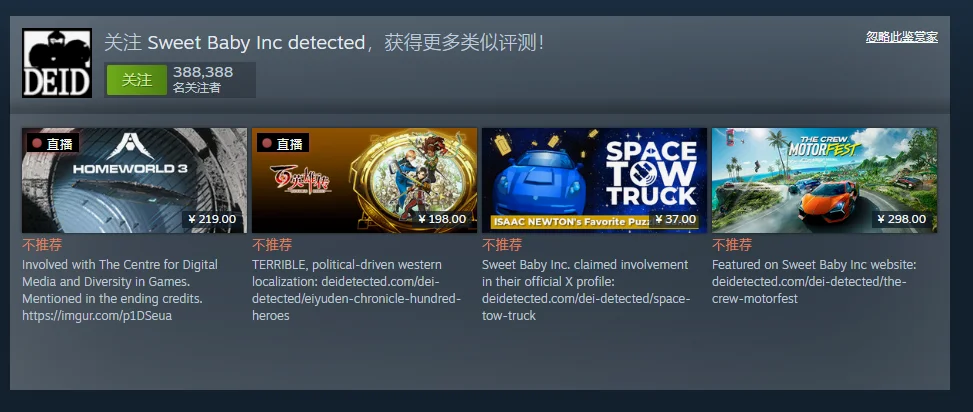The image size is (973, 412).
Task: Open the Eiyuden Chronicle review text
Action: tap(357, 290)
